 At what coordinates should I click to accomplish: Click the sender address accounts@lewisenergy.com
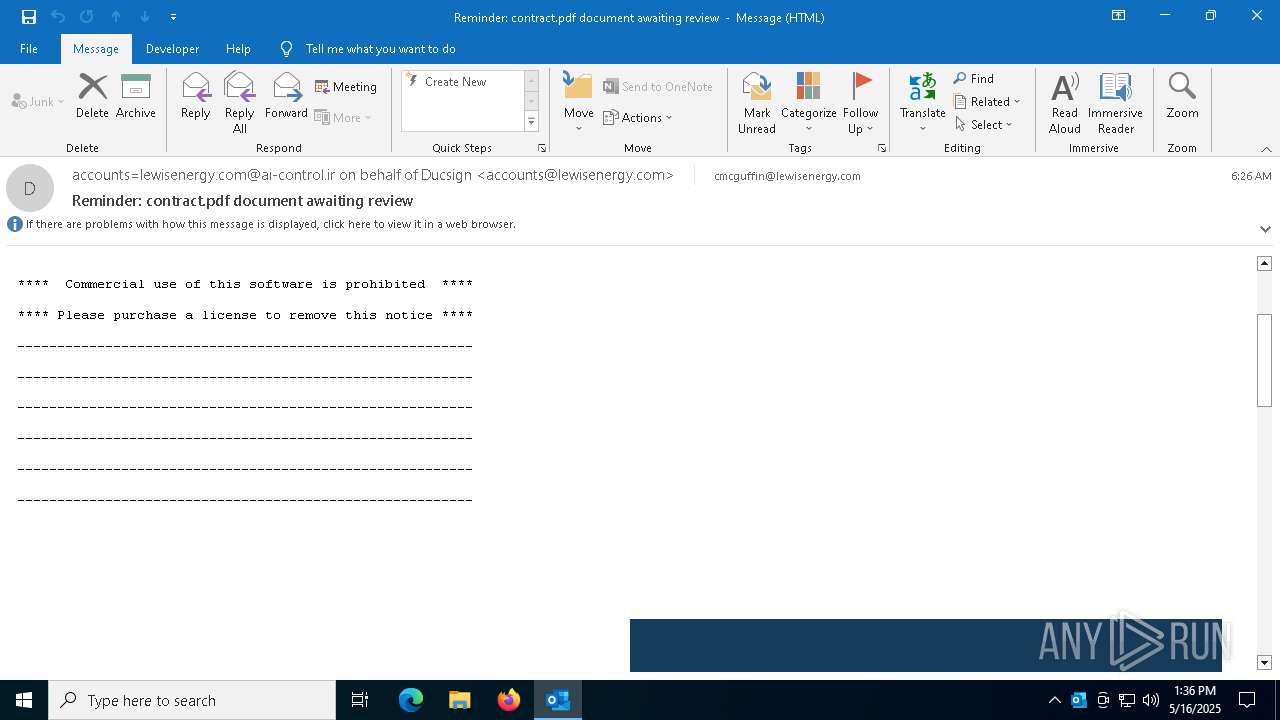click(576, 175)
